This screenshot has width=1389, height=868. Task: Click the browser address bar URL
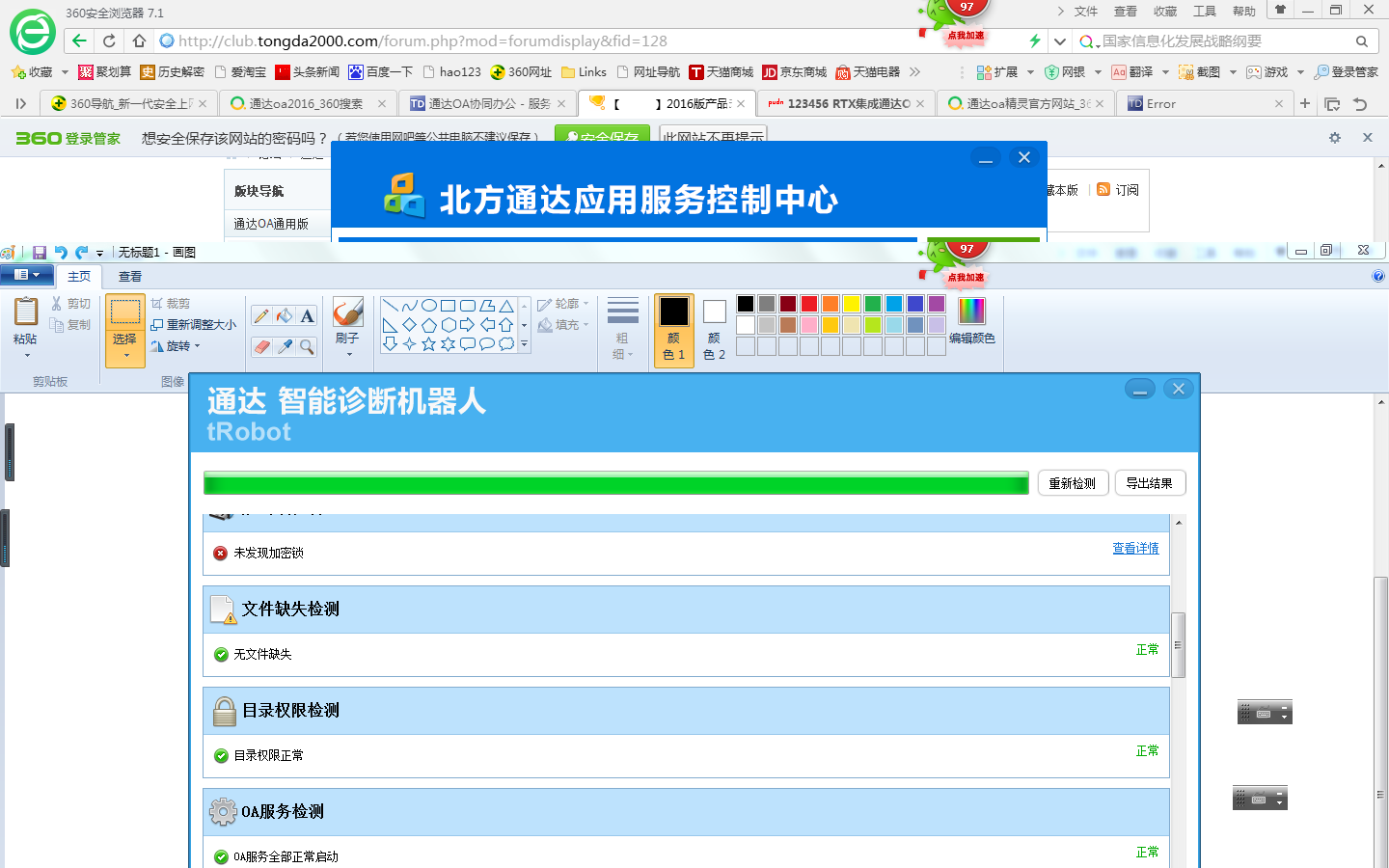pos(422,41)
